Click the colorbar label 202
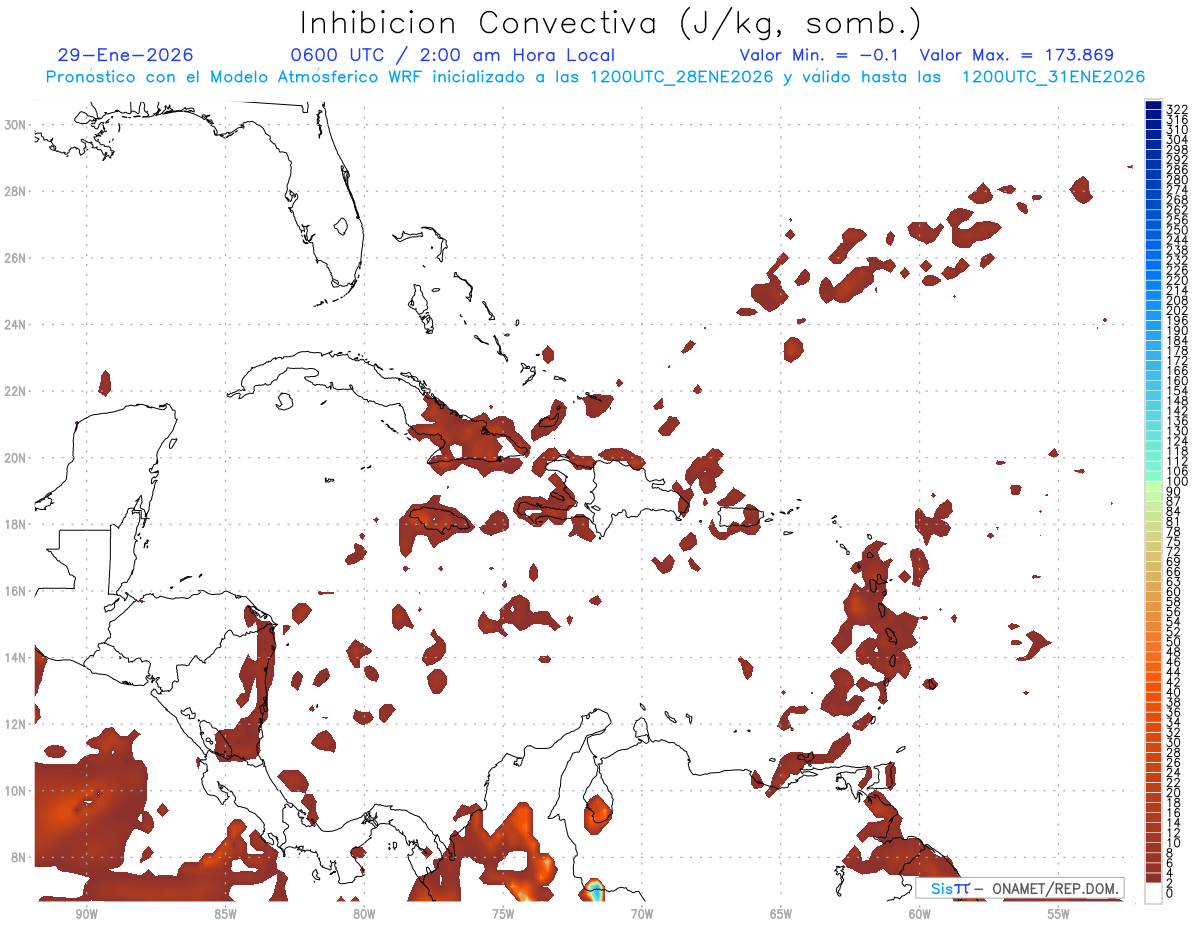Viewport: 1200px width, 927px height. click(x=1177, y=310)
